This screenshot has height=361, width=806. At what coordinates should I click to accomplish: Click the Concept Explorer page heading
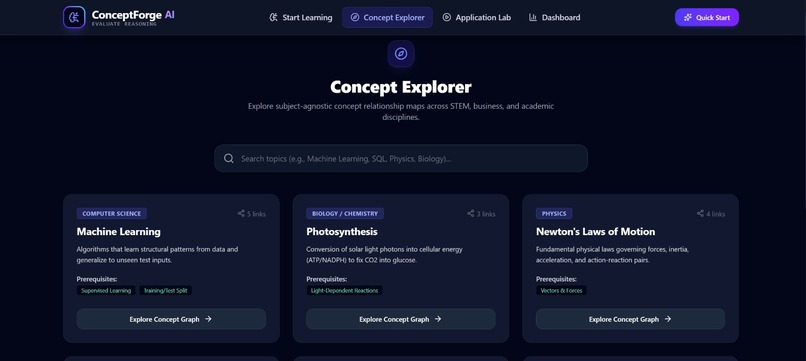[401, 87]
